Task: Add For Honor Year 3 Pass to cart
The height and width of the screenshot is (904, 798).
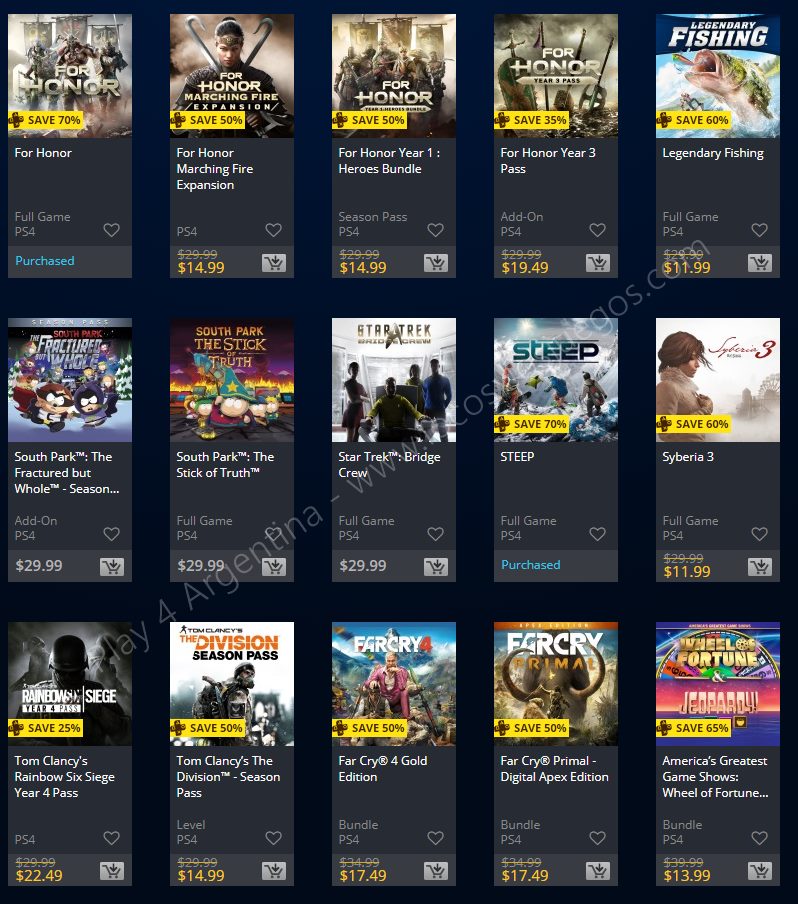Action: point(598,263)
